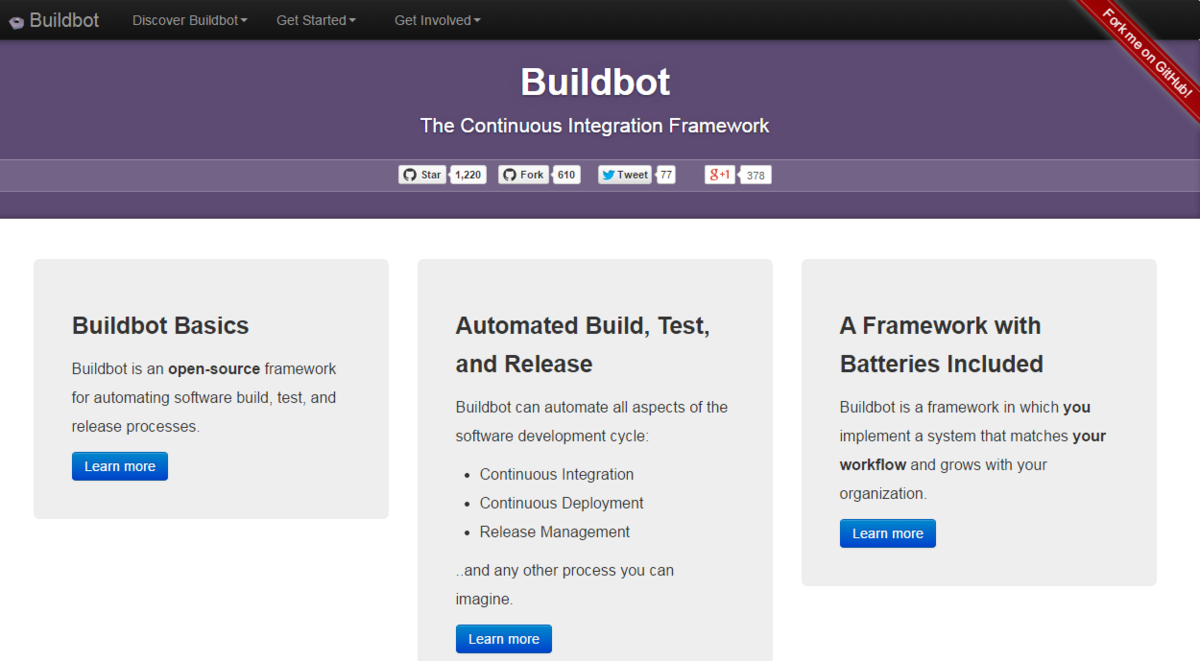Click the Google +1 button
The height and width of the screenshot is (661, 1200).
[x=720, y=175]
